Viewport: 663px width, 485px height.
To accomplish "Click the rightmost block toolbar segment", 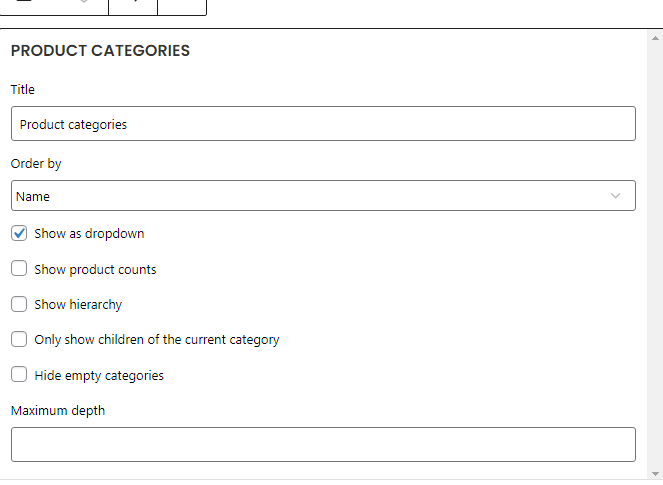I will click(x=182, y=6).
